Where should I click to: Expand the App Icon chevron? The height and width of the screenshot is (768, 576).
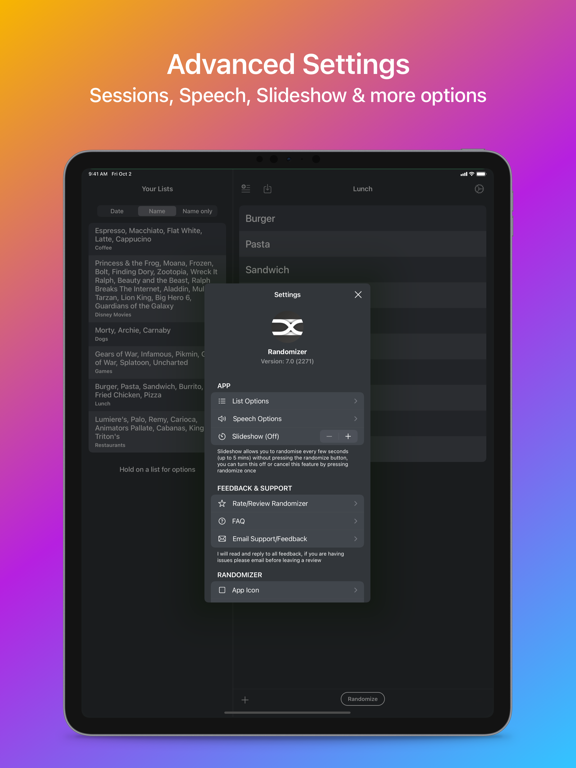[x=356, y=590]
